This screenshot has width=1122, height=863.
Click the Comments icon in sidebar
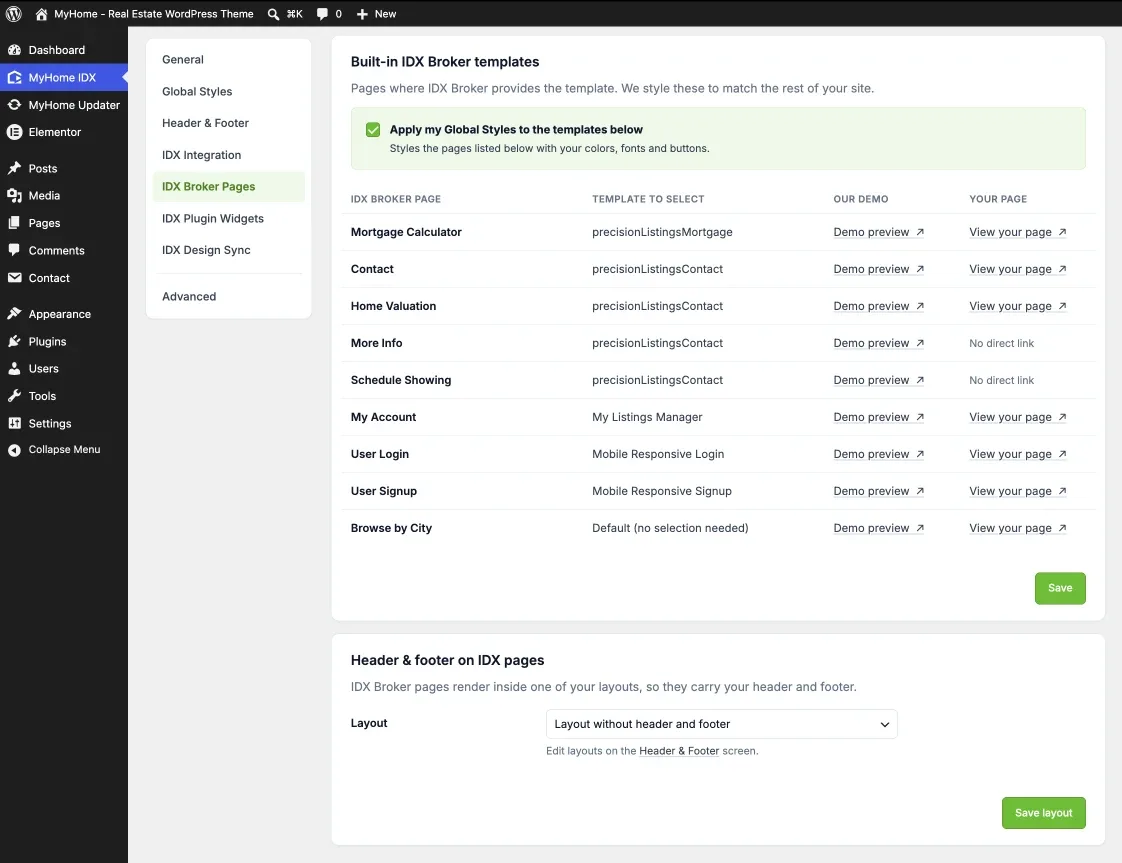[14, 250]
